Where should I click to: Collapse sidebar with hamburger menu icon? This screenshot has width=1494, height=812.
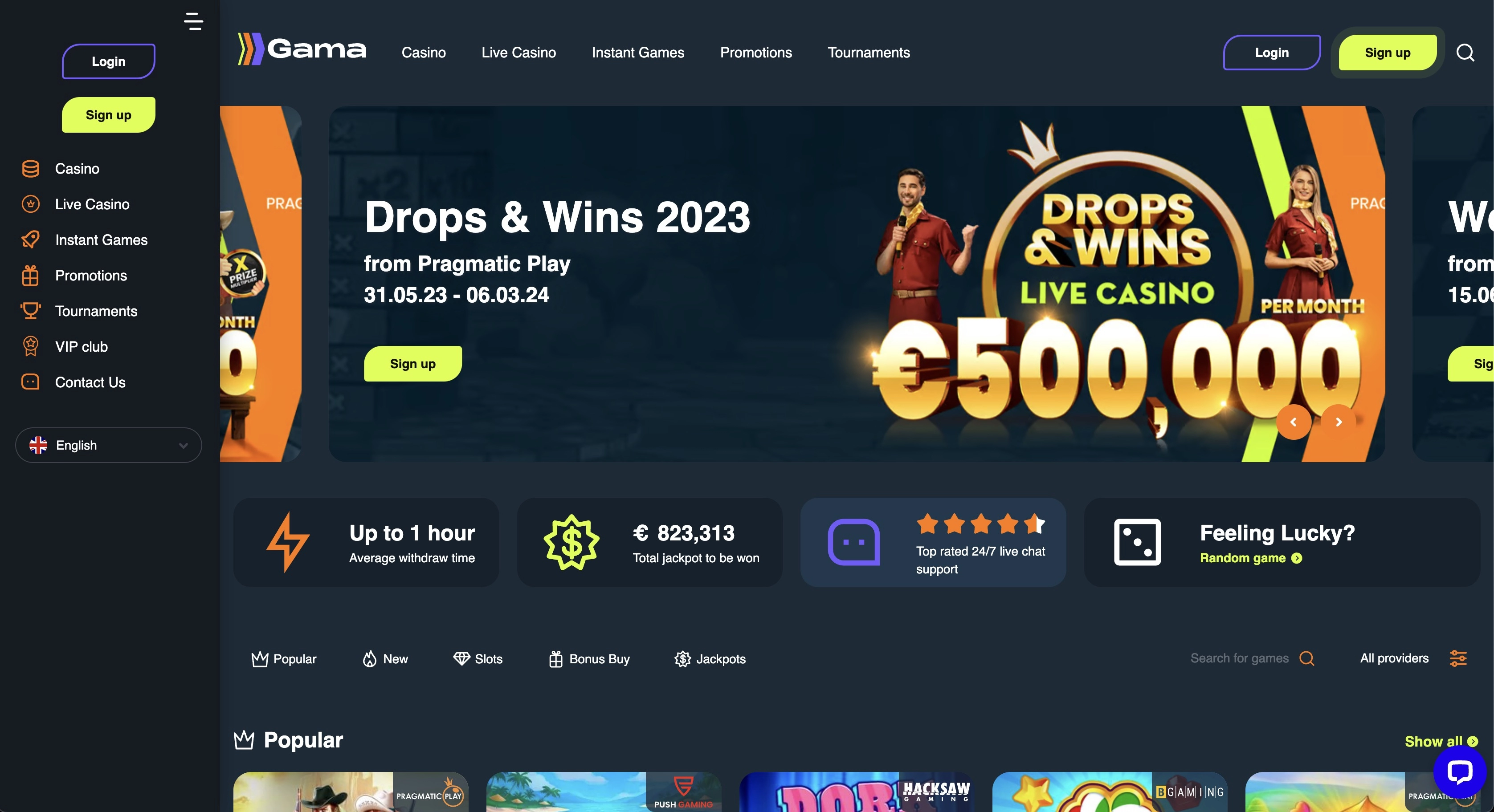coord(193,21)
